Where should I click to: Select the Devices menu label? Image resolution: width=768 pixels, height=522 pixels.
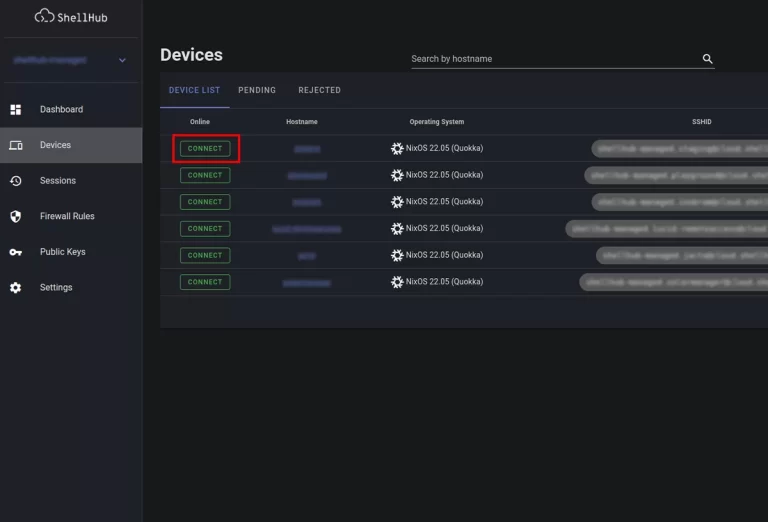click(55, 145)
